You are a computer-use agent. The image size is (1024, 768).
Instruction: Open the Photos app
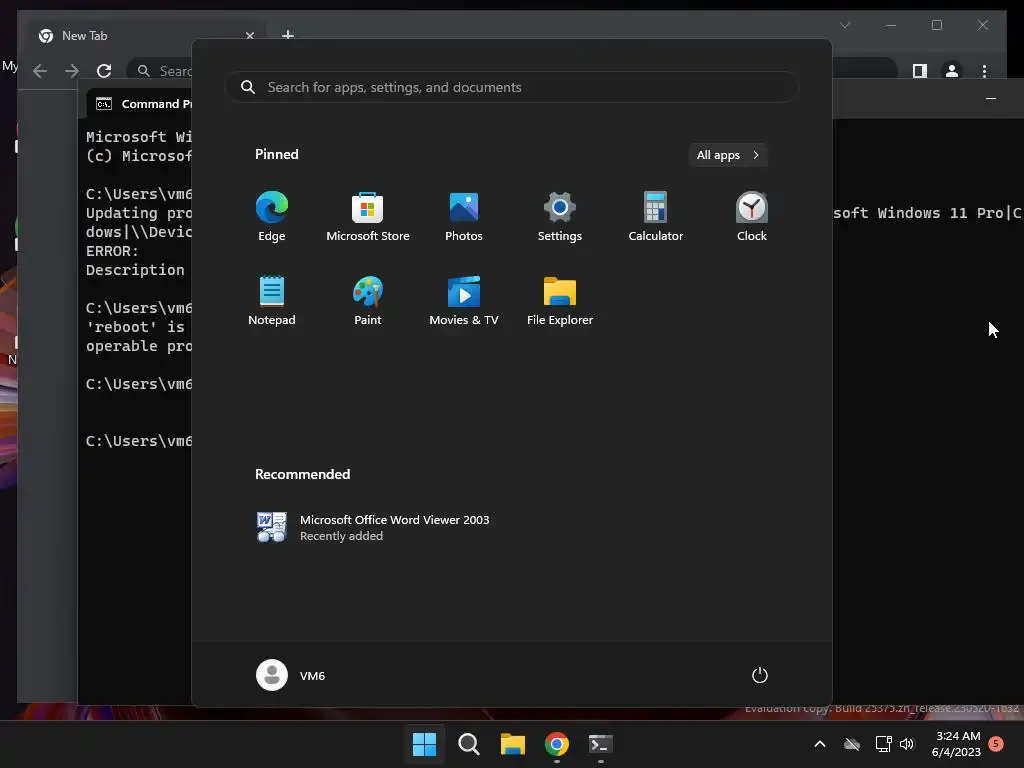464,217
